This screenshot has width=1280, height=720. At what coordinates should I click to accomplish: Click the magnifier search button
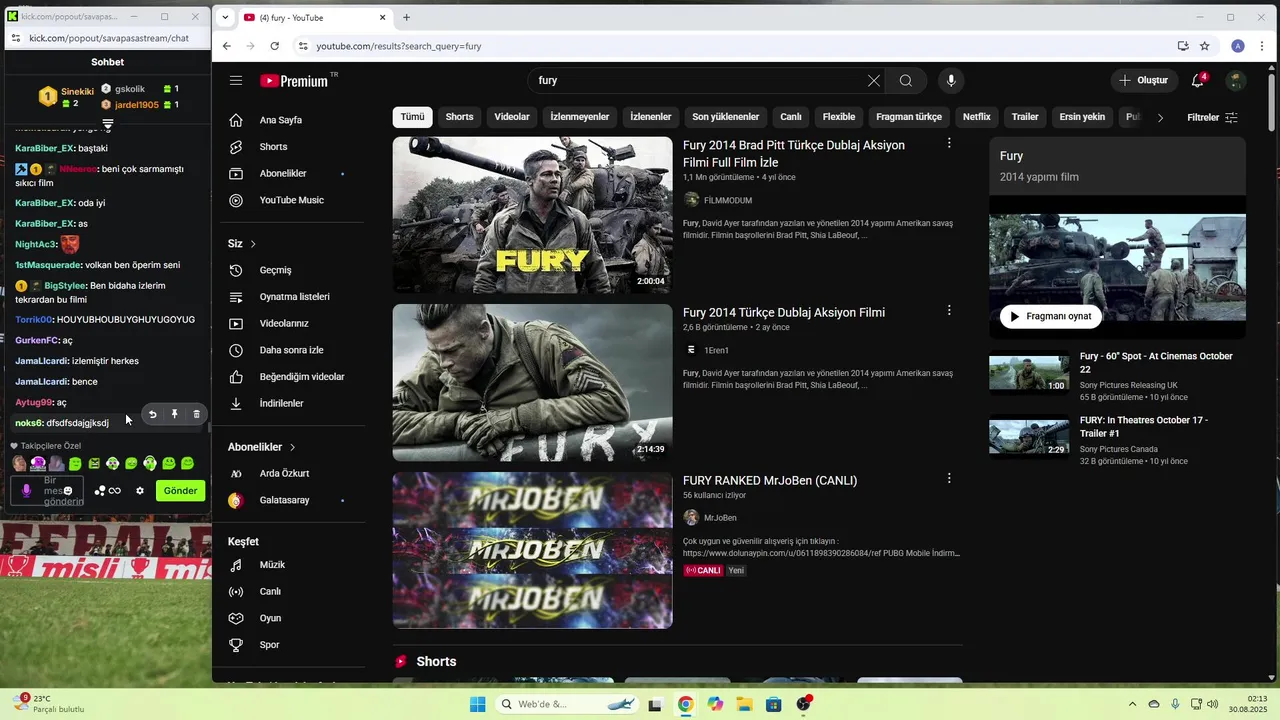(x=906, y=81)
